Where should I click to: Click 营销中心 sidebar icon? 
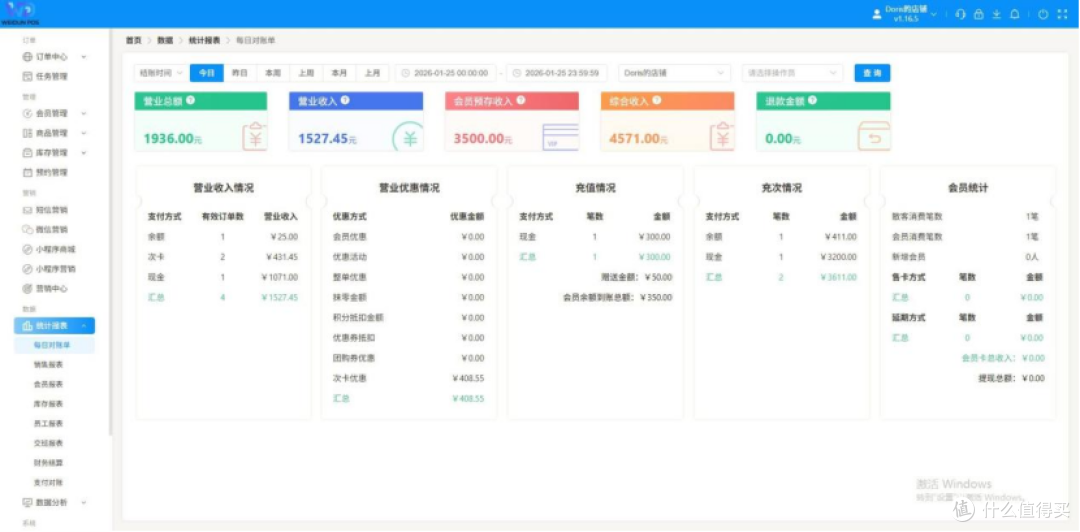(x=28, y=289)
